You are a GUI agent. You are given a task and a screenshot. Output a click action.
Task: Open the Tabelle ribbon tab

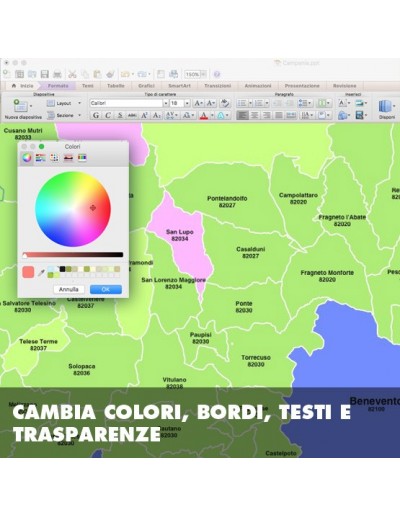[116, 86]
